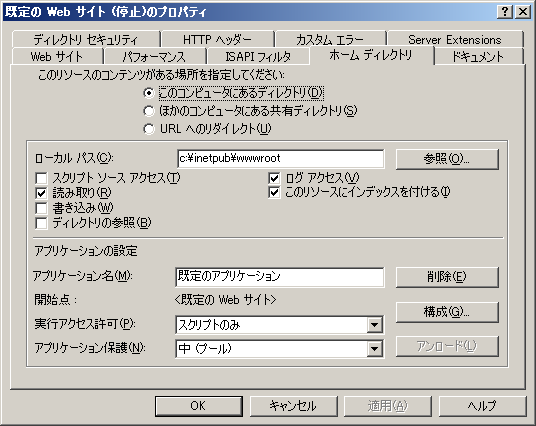Click the ローカル パス input field
The image size is (536, 426).
click(x=280, y=159)
